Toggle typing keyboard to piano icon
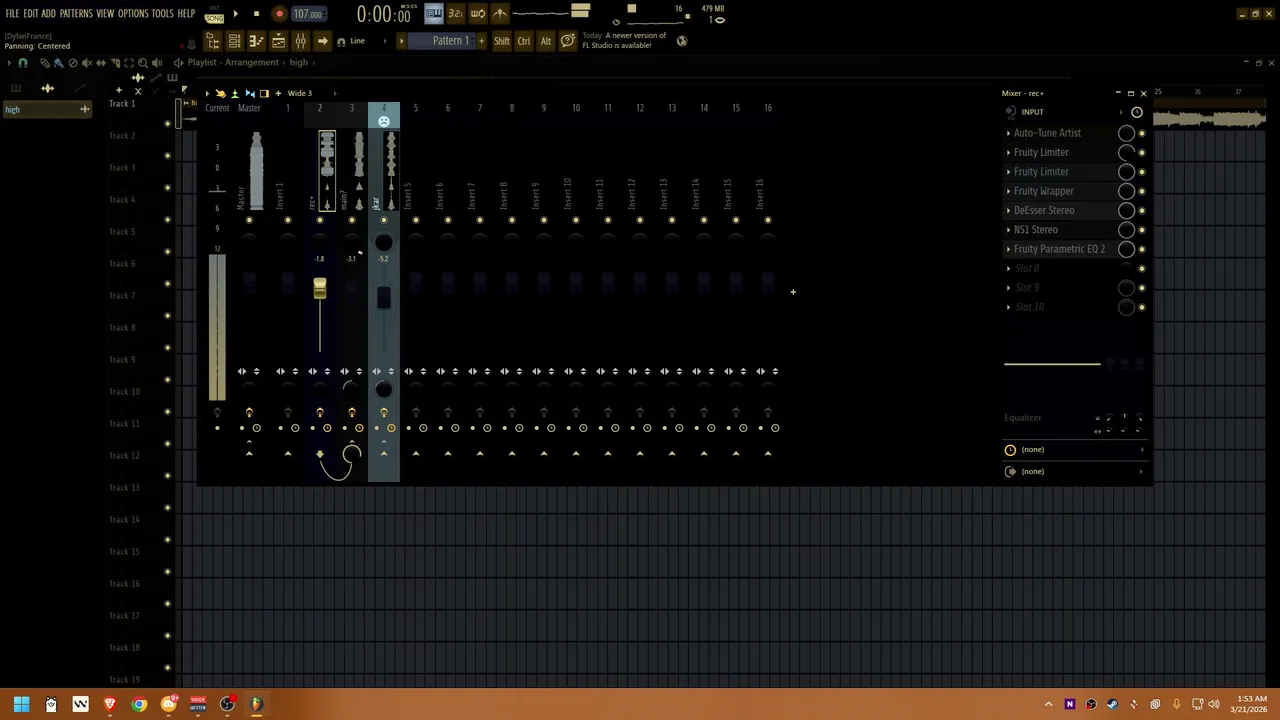This screenshot has height=720, width=1280. coord(434,13)
